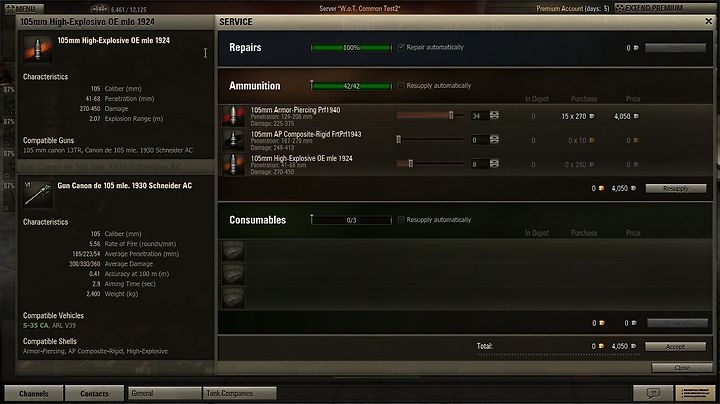Enable Resupply automatically for Ammunition

pyautogui.click(x=401, y=85)
